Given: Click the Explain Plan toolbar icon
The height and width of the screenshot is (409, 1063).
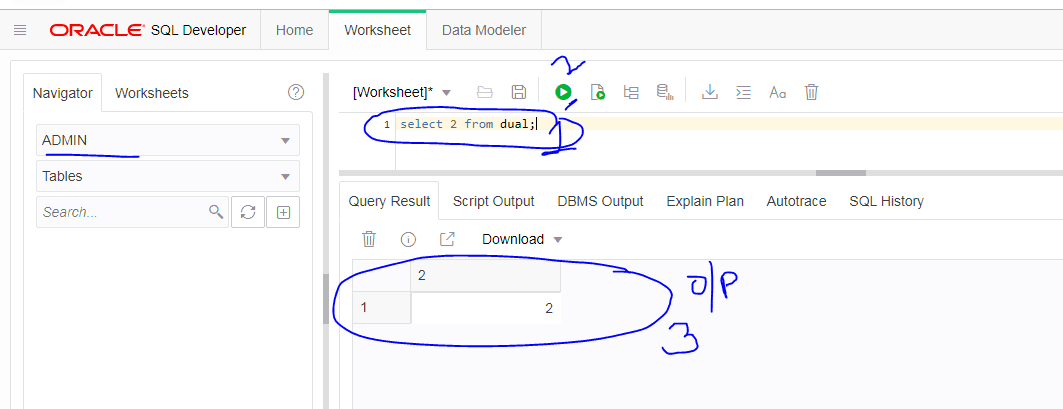Looking at the screenshot, I should pos(631,92).
